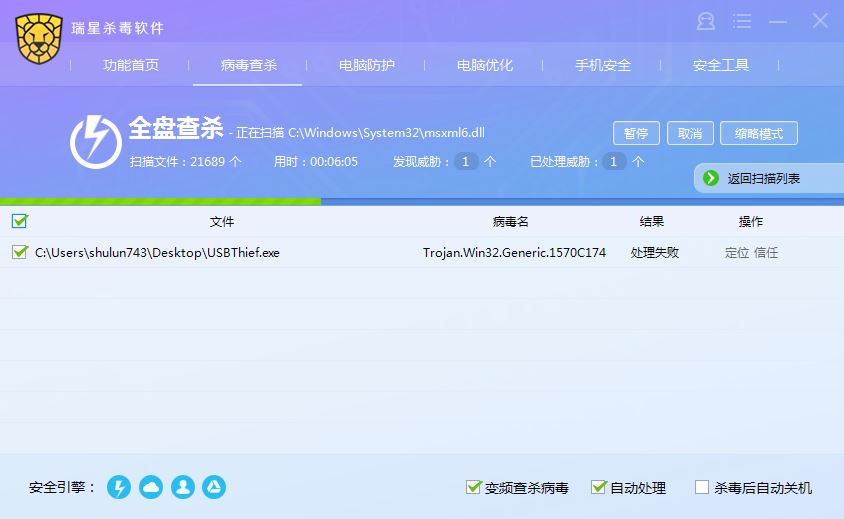Click the green scan progress bar
844x519 pixels.
coord(160,201)
